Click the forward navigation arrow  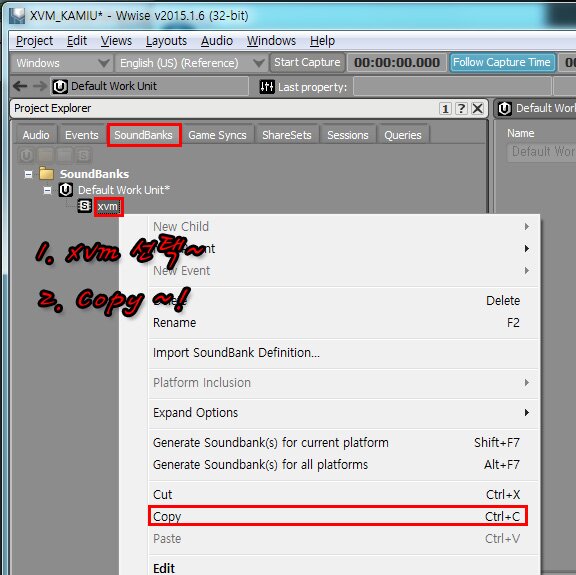pyautogui.click(x=39, y=86)
